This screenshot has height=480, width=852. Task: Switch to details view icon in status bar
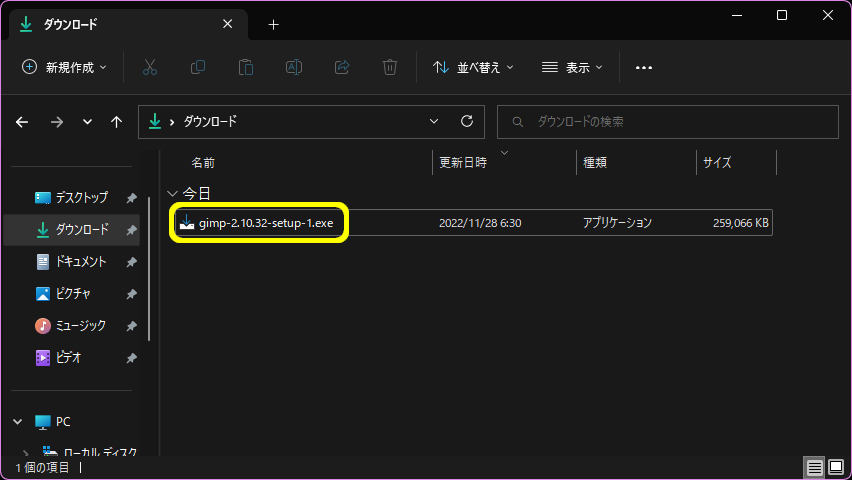click(814, 467)
